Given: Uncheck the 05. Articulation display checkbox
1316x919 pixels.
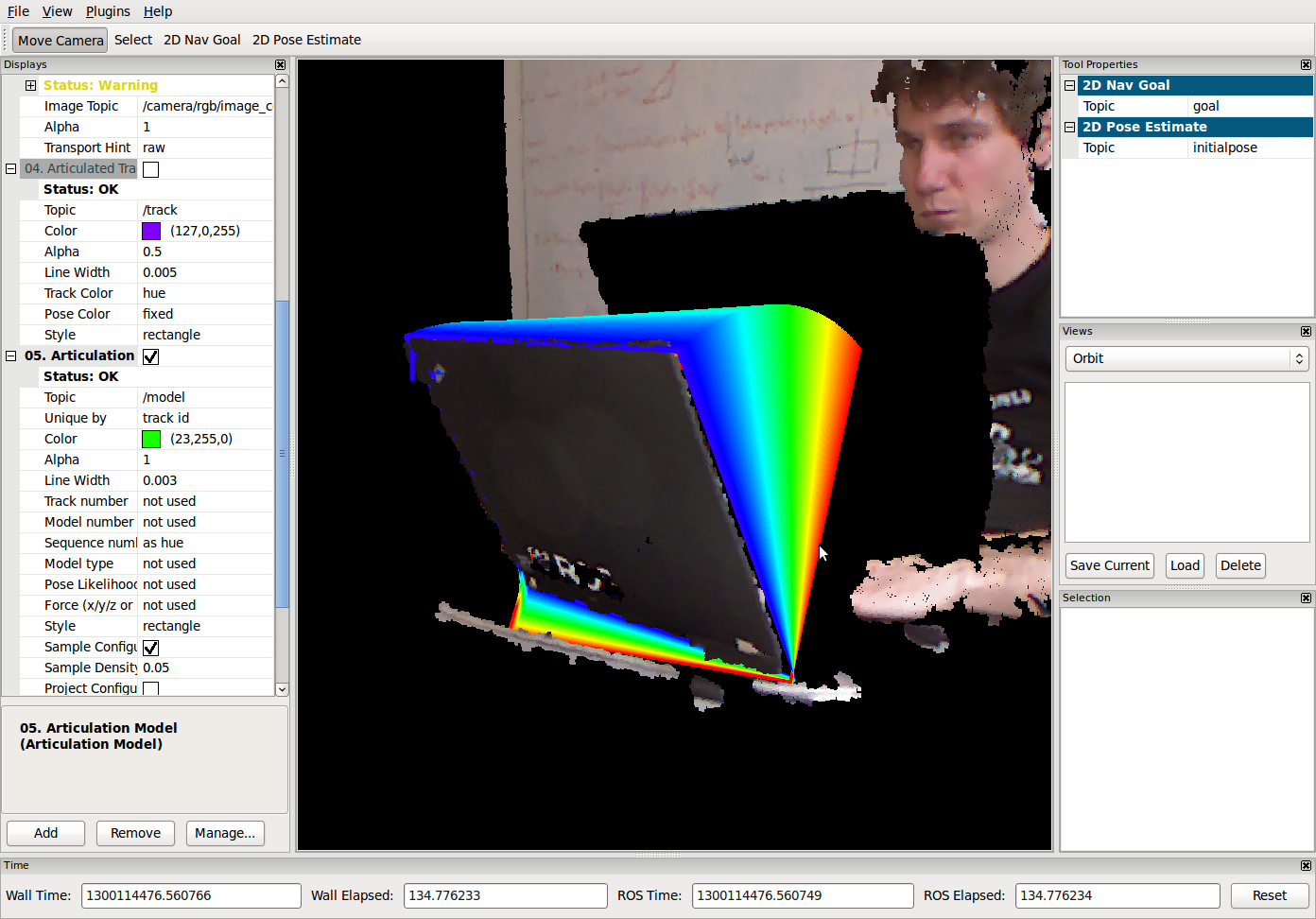Looking at the screenshot, I should [x=151, y=356].
